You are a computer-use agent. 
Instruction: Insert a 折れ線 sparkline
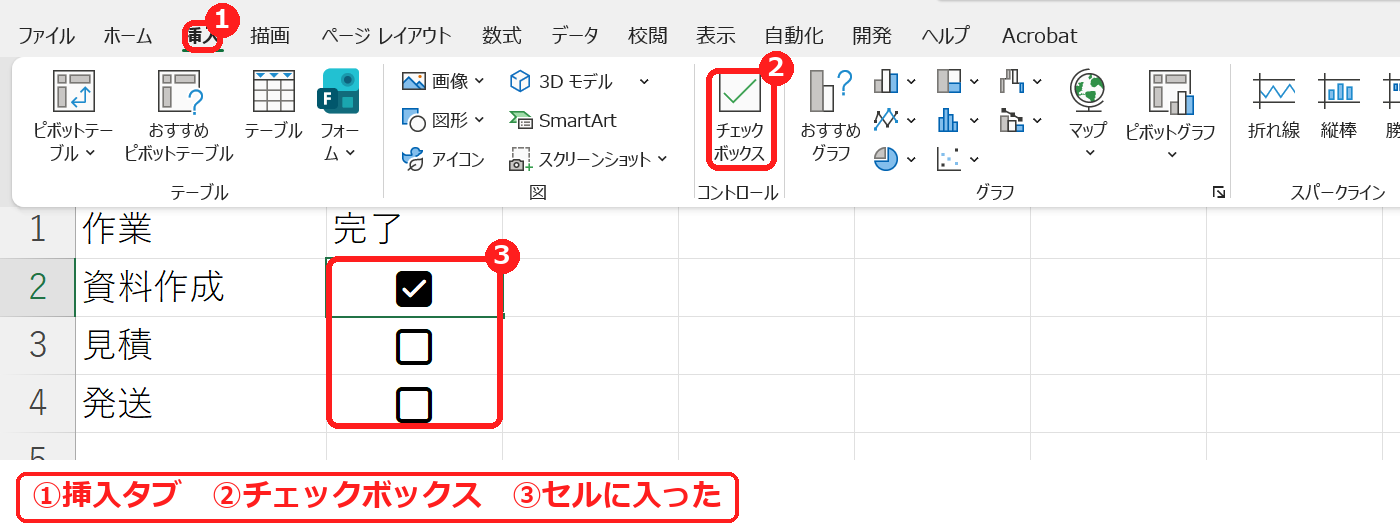click(x=1274, y=105)
